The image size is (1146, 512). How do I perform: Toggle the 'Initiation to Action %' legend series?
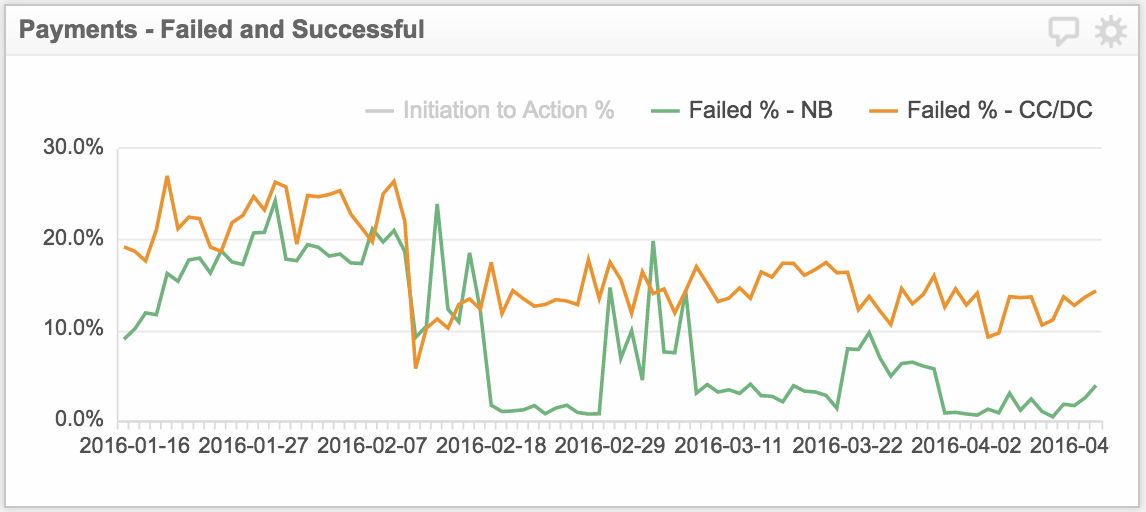pos(508,110)
